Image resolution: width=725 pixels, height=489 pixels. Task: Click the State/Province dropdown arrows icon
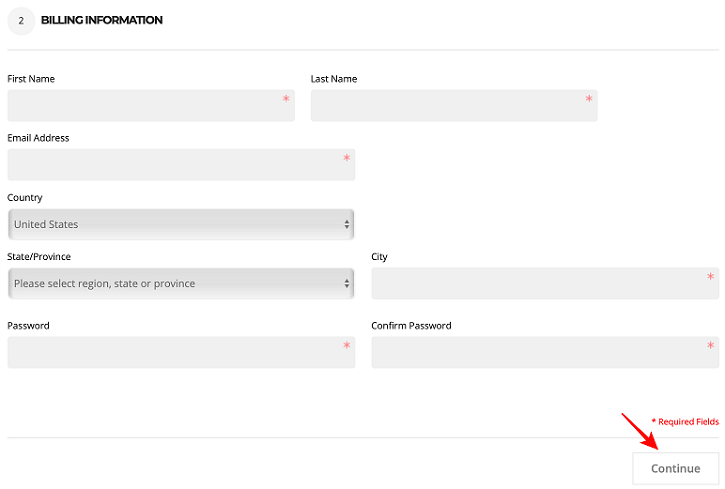(347, 284)
